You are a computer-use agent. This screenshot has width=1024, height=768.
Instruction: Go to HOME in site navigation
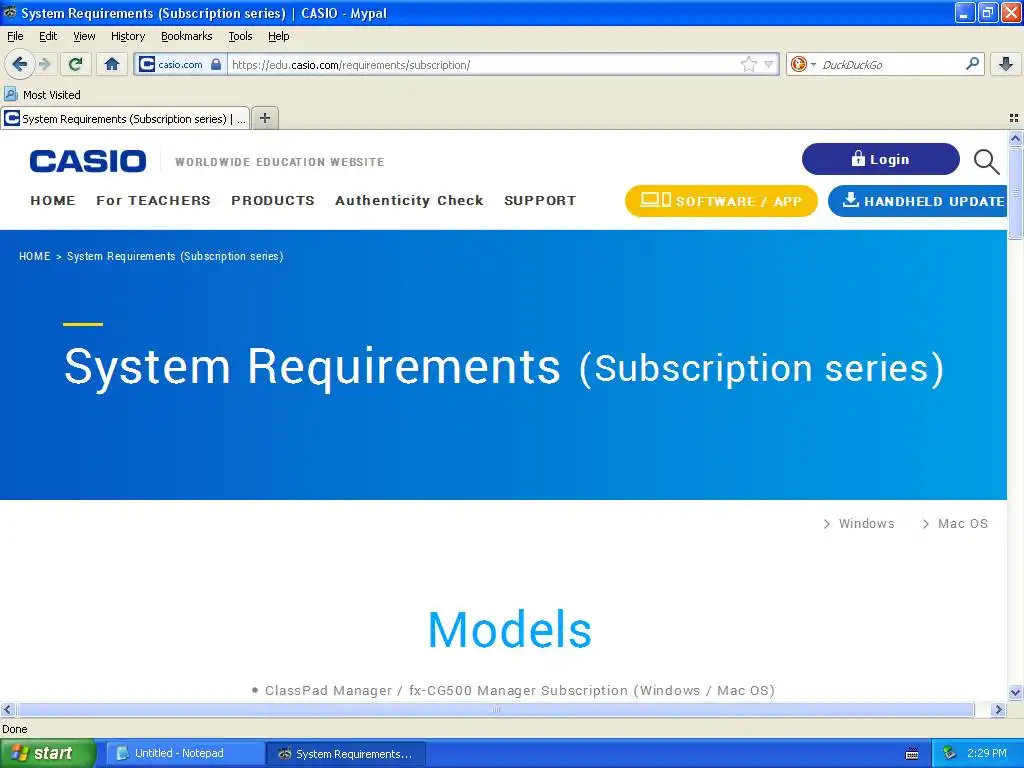53,200
